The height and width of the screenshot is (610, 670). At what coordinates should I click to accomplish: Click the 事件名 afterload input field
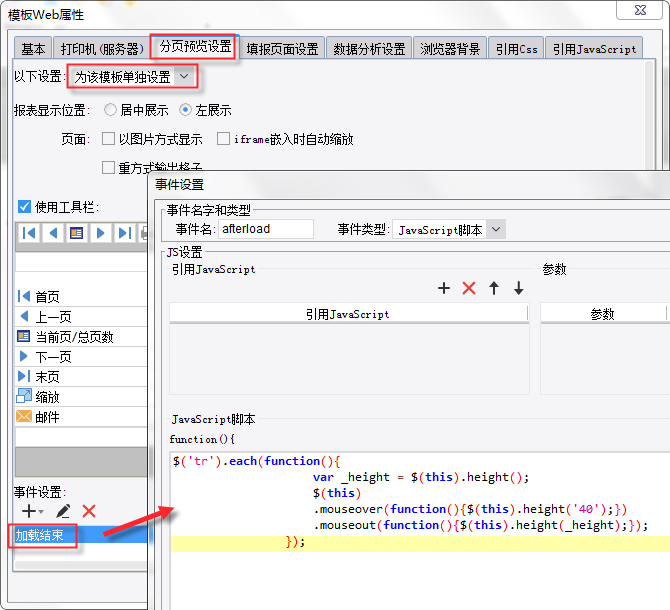(266, 229)
